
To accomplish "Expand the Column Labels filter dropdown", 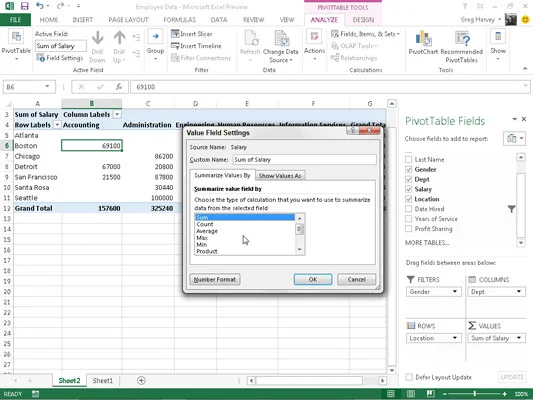I will click(x=117, y=115).
